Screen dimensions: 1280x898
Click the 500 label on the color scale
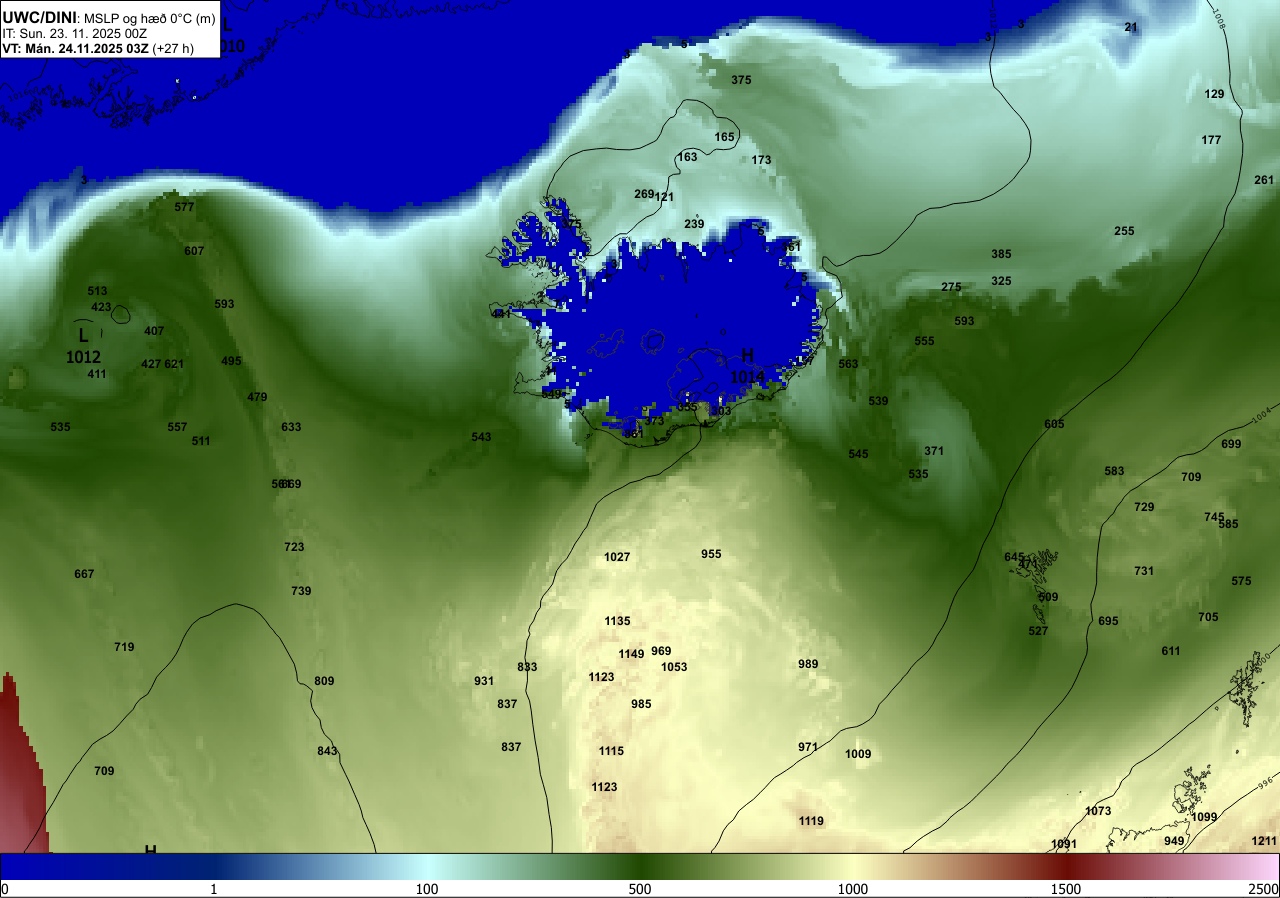pyautogui.click(x=640, y=890)
